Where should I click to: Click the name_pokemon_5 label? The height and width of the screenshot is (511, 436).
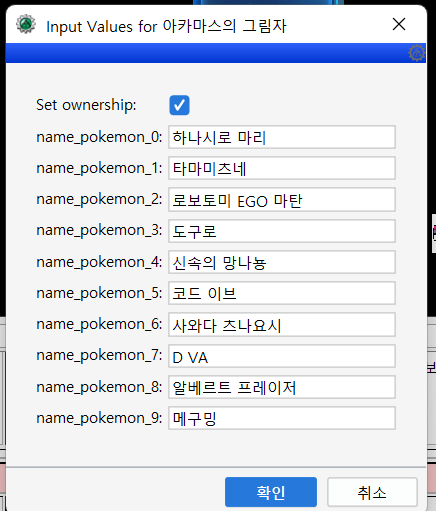click(99, 293)
